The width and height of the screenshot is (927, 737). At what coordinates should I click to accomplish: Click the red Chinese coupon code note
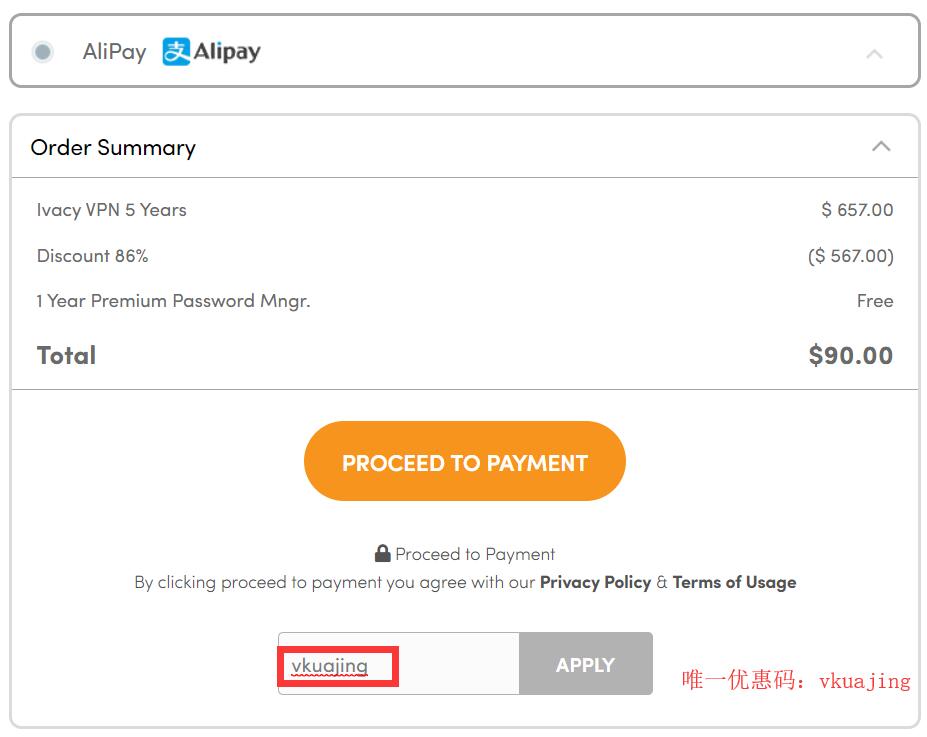tap(796, 681)
